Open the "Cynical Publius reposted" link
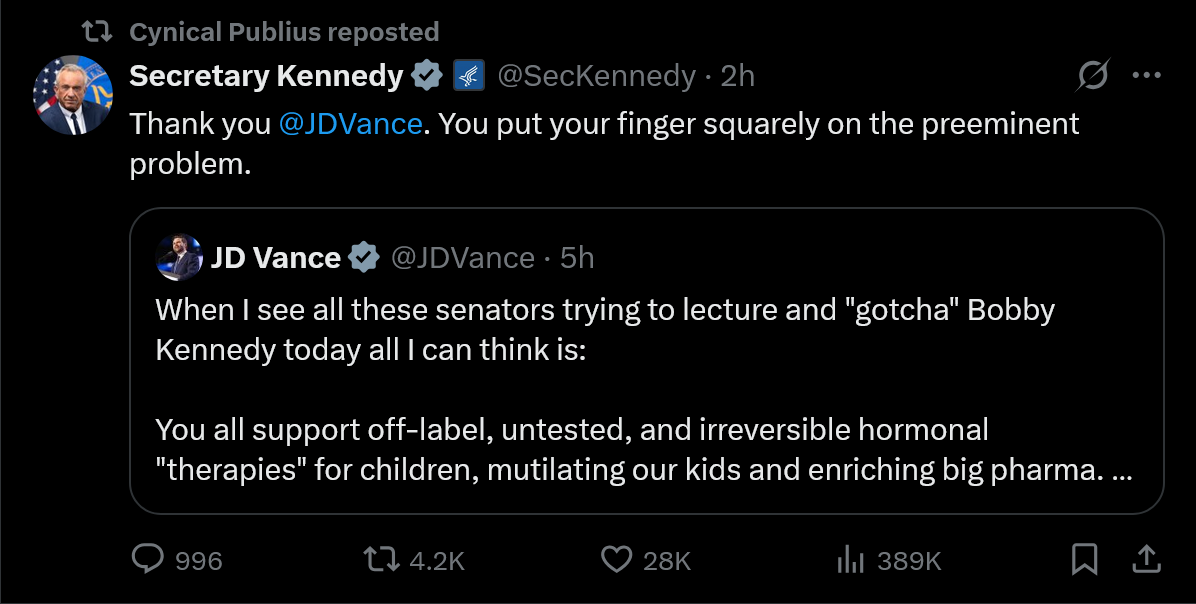This screenshot has width=1196, height=604. click(284, 32)
